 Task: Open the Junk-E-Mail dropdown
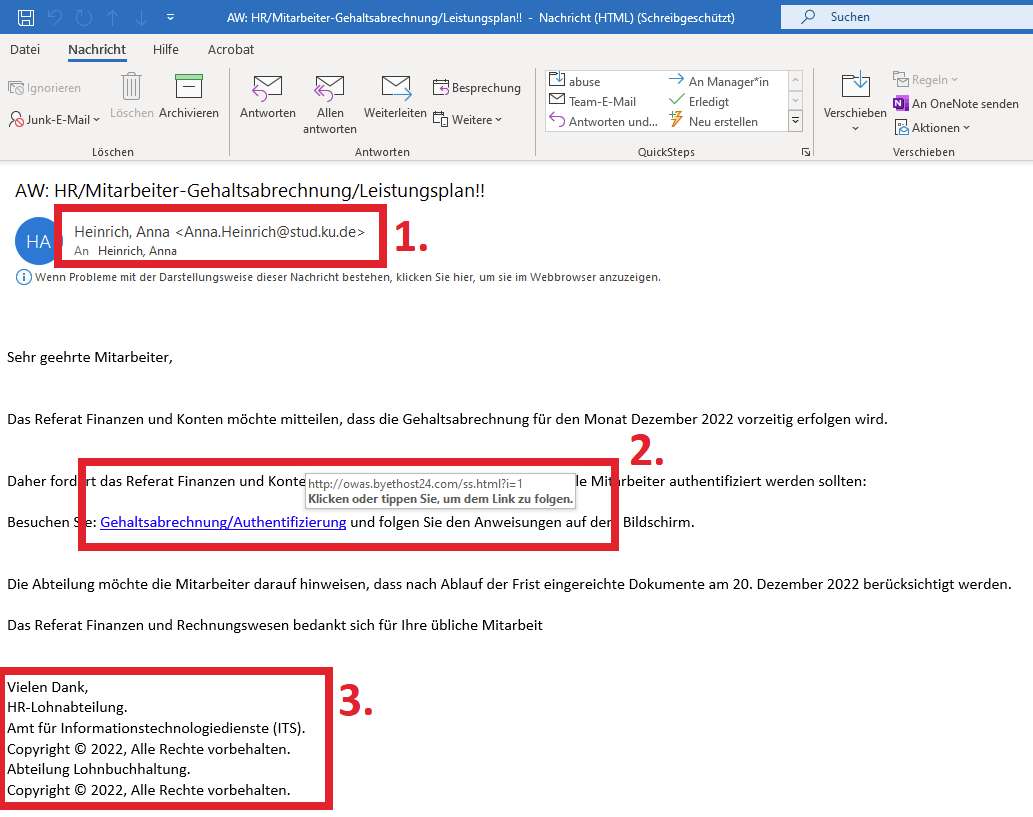[56, 120]
